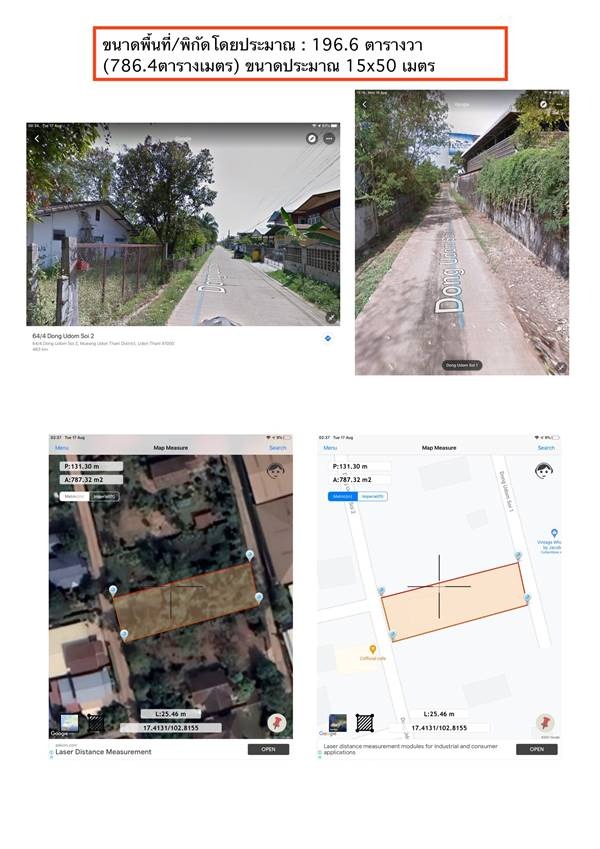Tap directions diamond icon beside 64/4 Dong Udom address
This screenshot has width=600, height=849.
pyautogui.click(x=327, y=339)
